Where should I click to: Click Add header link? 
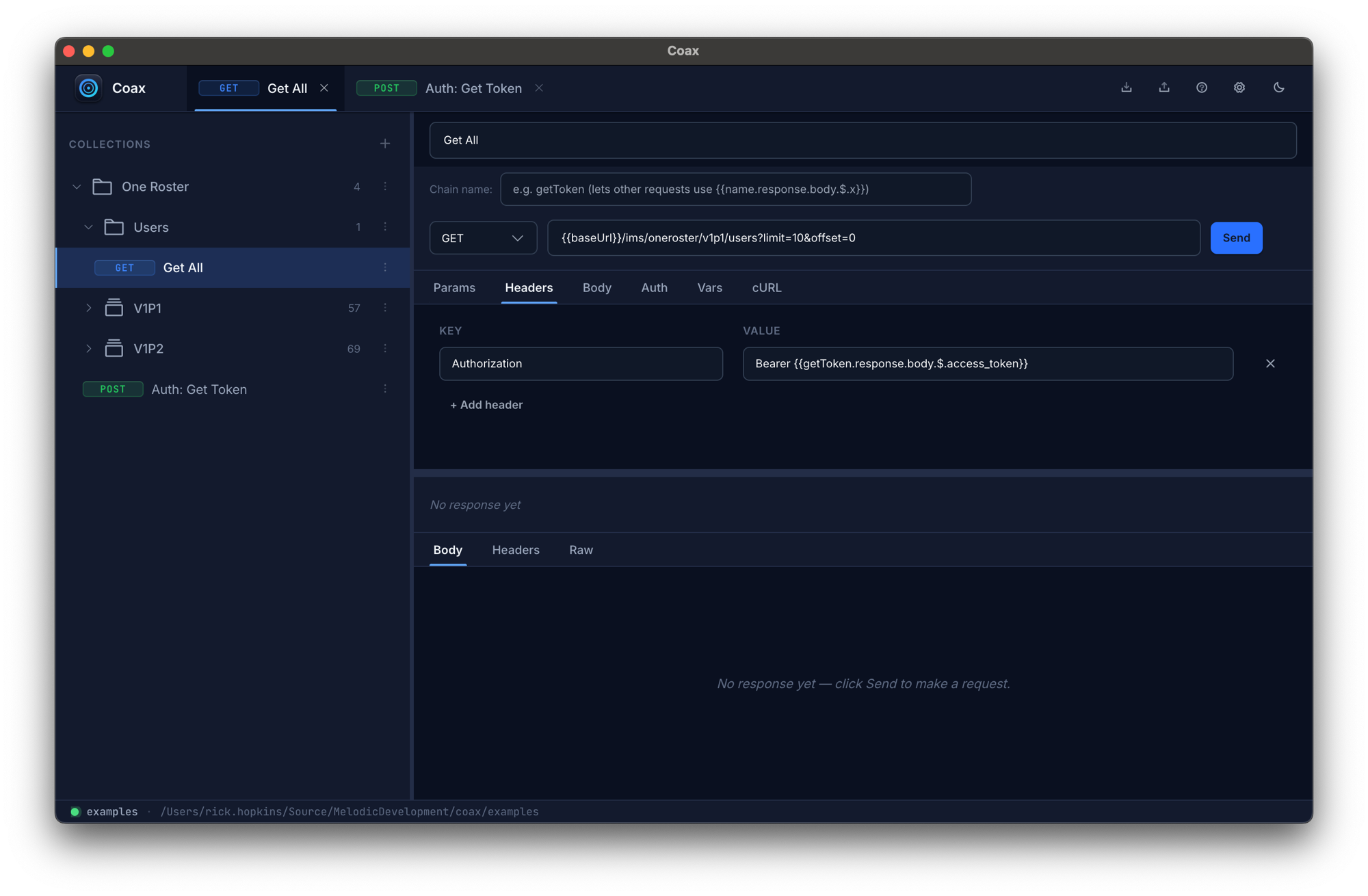(x=486, y=405)
